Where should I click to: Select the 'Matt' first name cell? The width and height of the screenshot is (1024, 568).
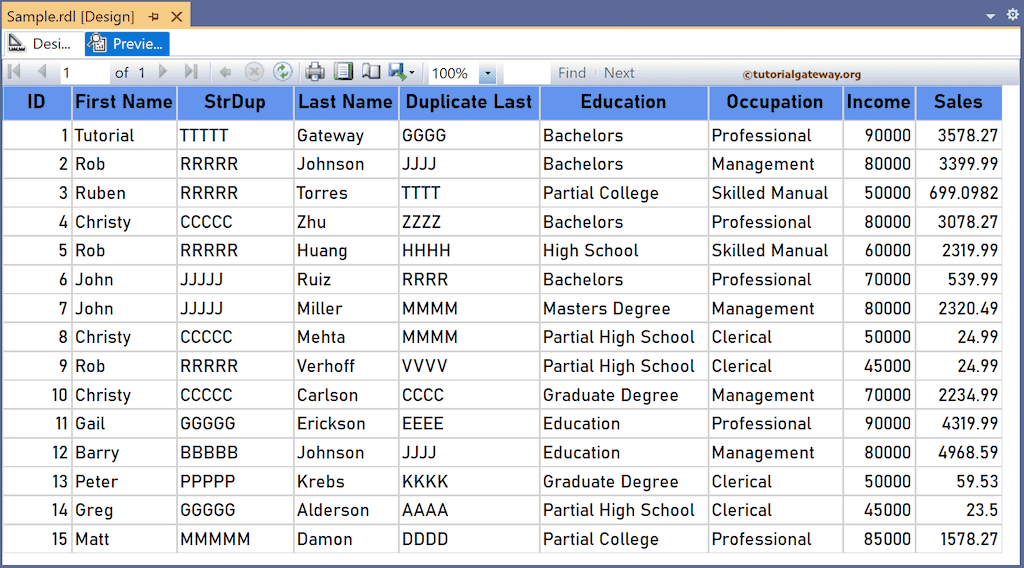tap(123, 539)
